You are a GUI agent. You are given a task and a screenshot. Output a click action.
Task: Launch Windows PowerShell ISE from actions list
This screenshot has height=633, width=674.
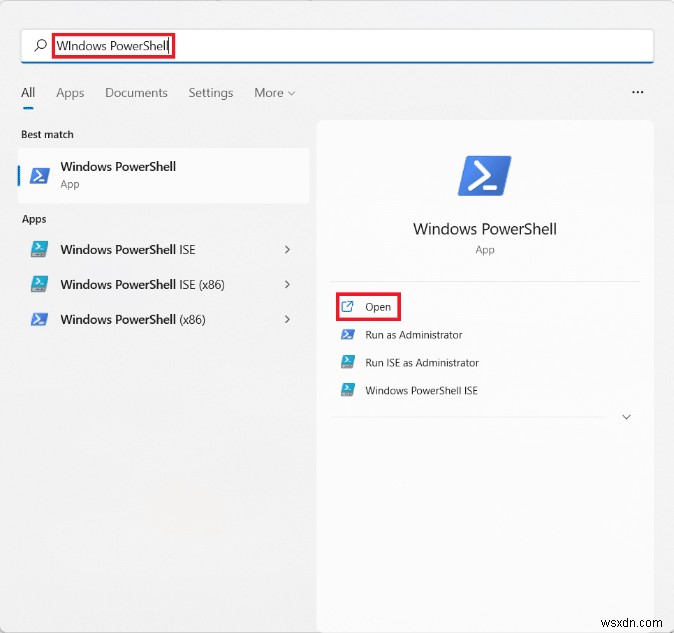421,390
